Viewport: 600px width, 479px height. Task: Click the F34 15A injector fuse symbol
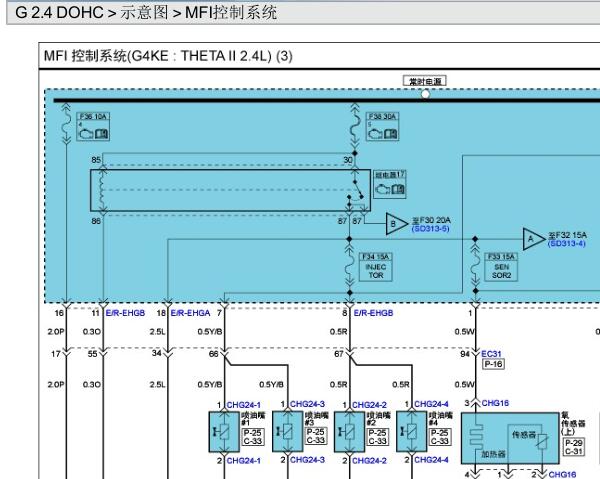349,266
